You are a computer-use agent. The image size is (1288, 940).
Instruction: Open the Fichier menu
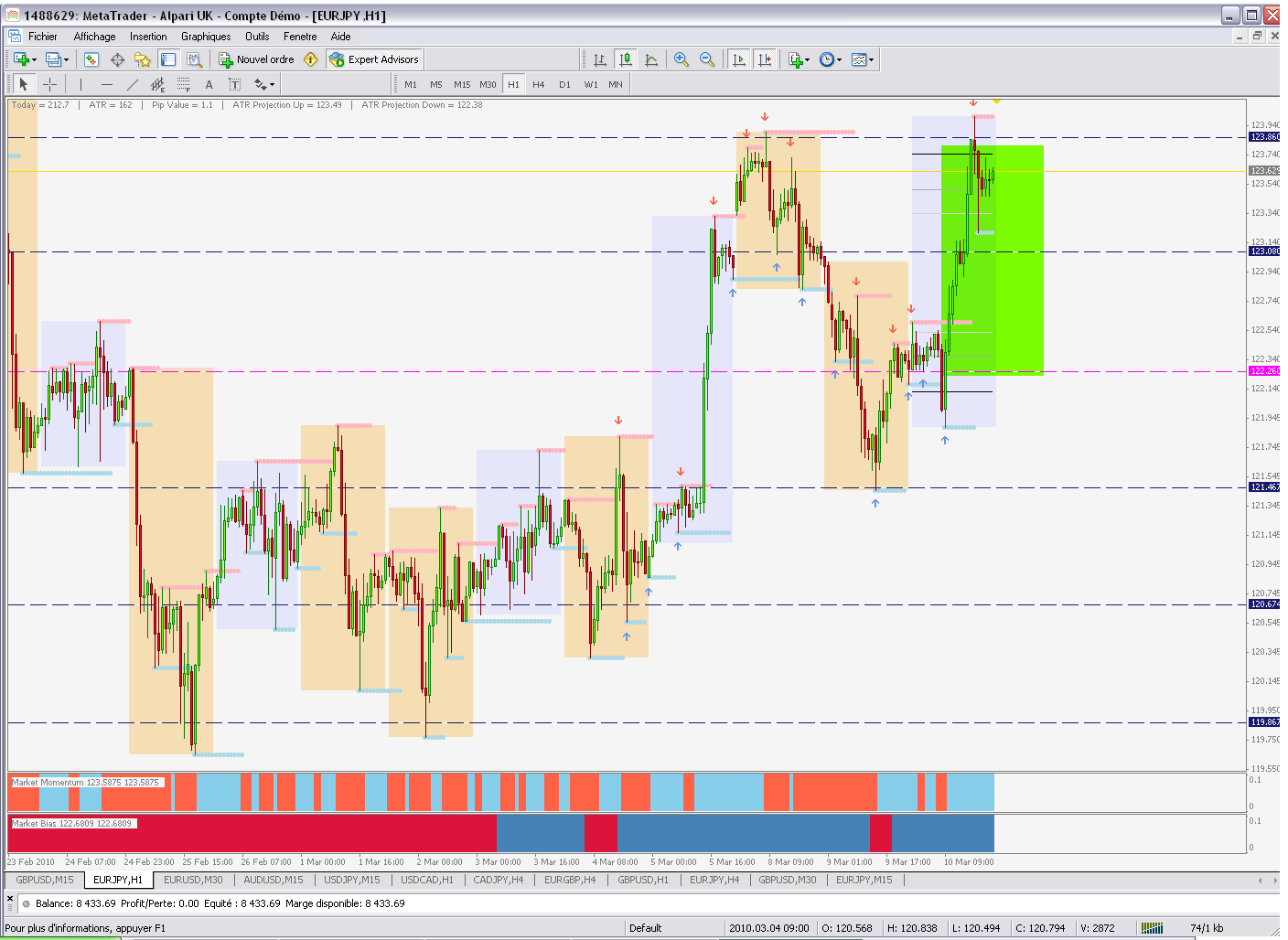[x=43, y=37]
